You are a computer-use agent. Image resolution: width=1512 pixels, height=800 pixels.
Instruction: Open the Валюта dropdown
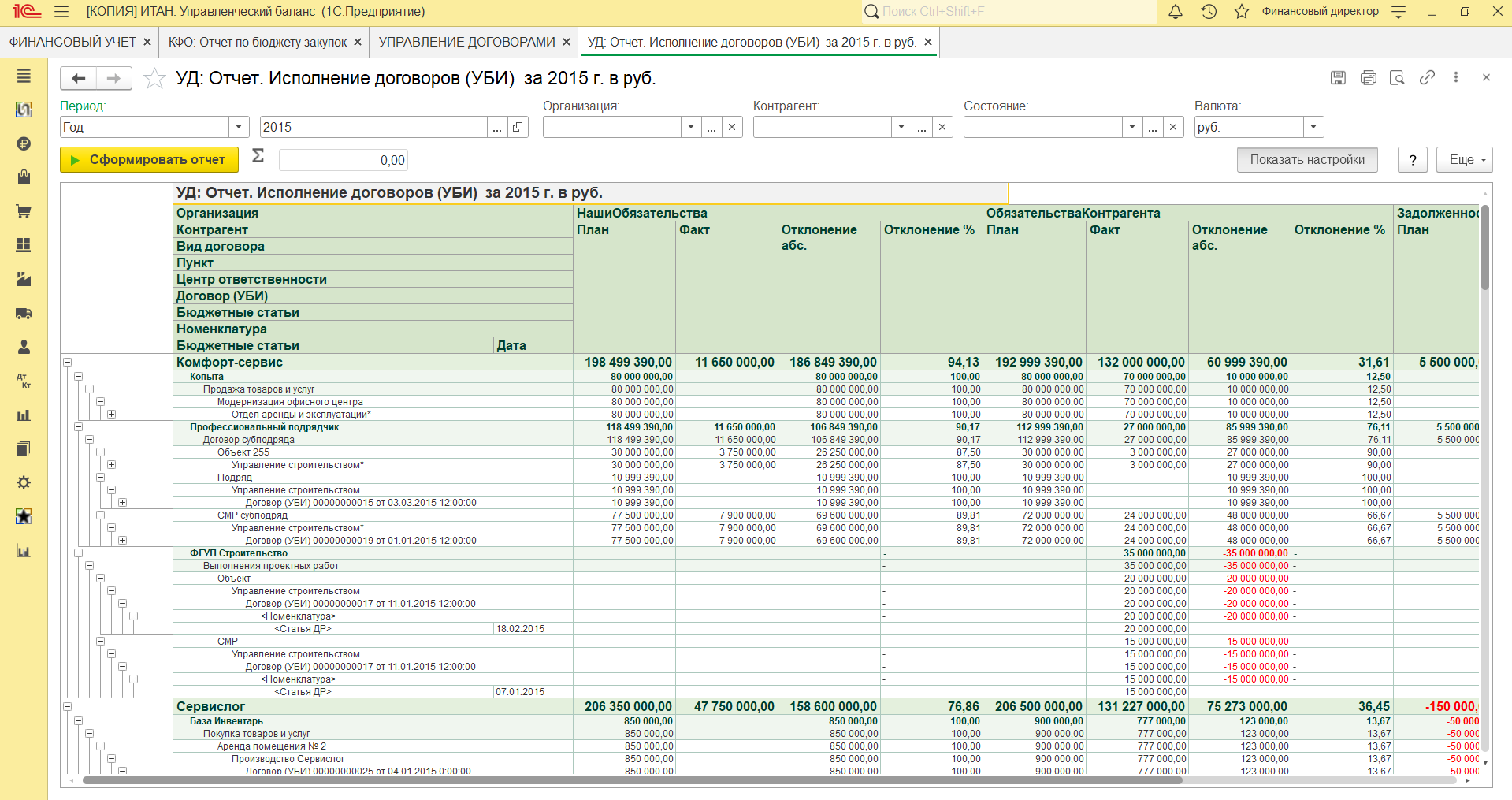1313,127
